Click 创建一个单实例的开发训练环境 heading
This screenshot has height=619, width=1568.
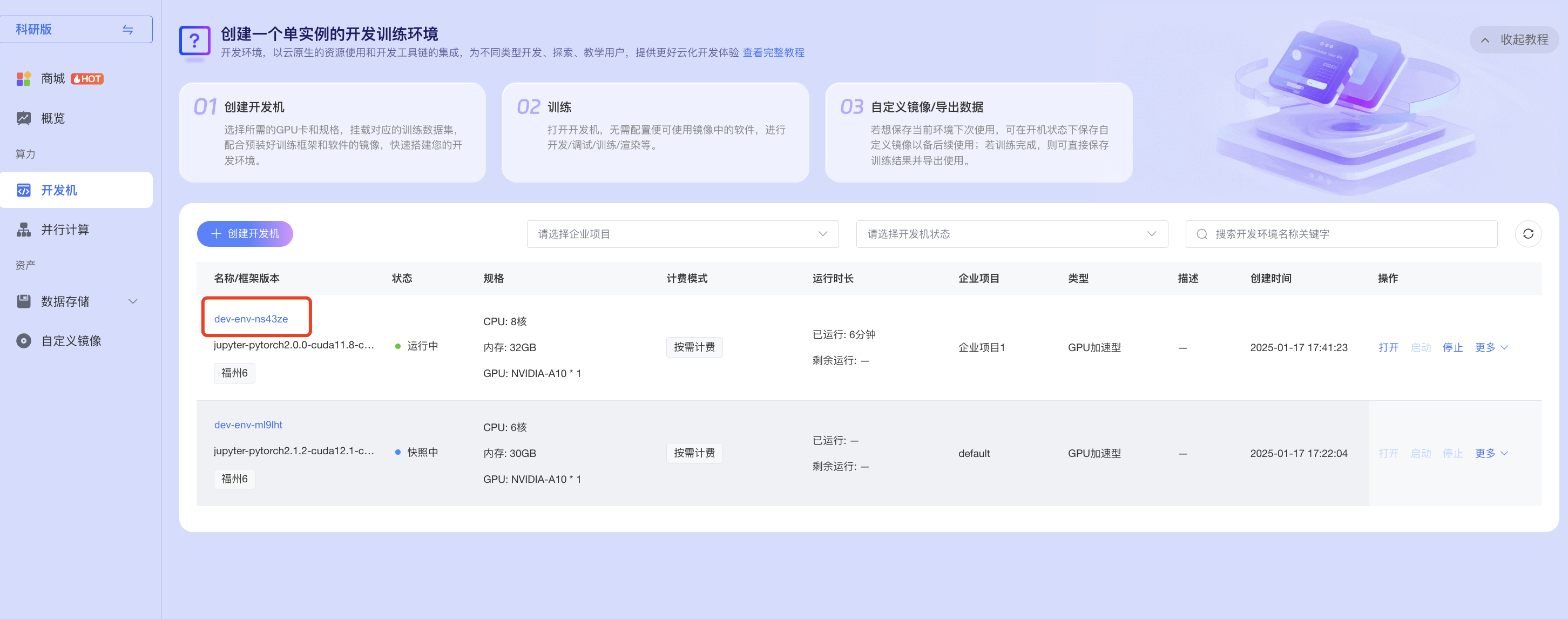coord(329,34)
